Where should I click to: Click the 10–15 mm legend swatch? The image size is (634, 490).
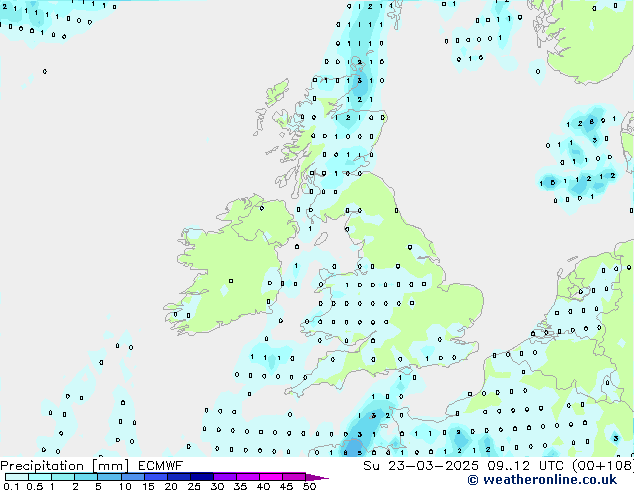133,477
